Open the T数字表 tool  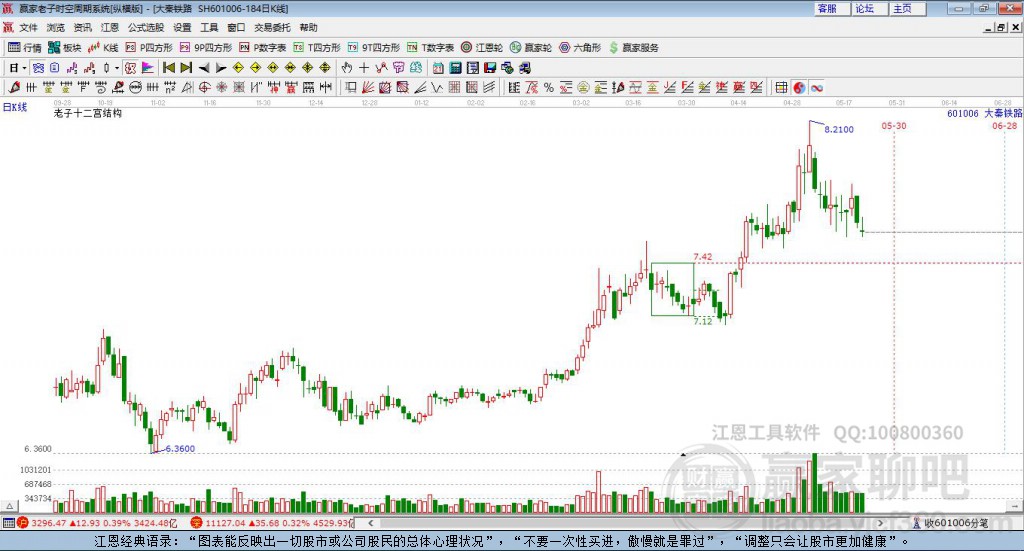tap(430, 48)
